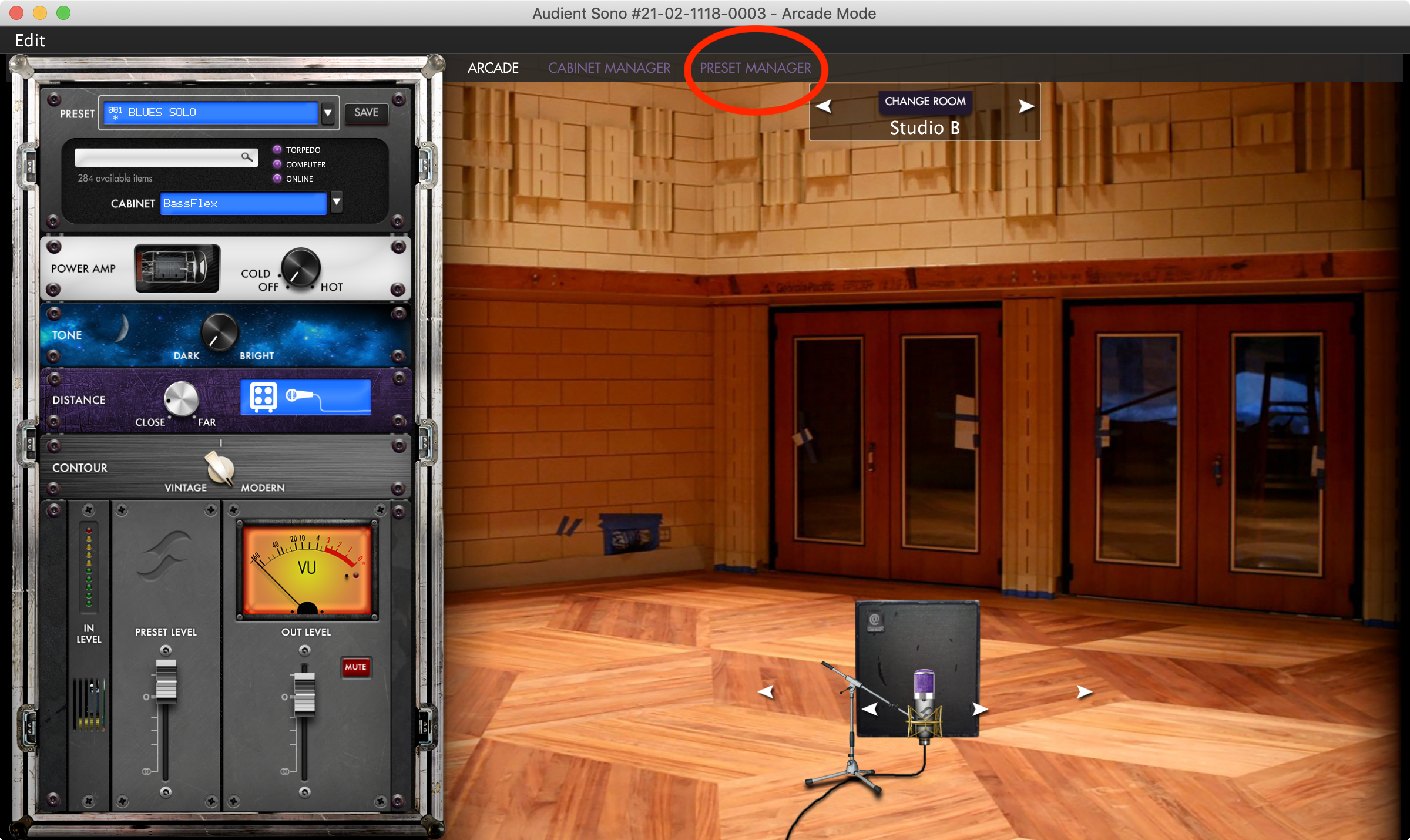Click the magnifier icon in cabinet search
This screenshot has width=1410, height=840.
[x=247, y=157]
